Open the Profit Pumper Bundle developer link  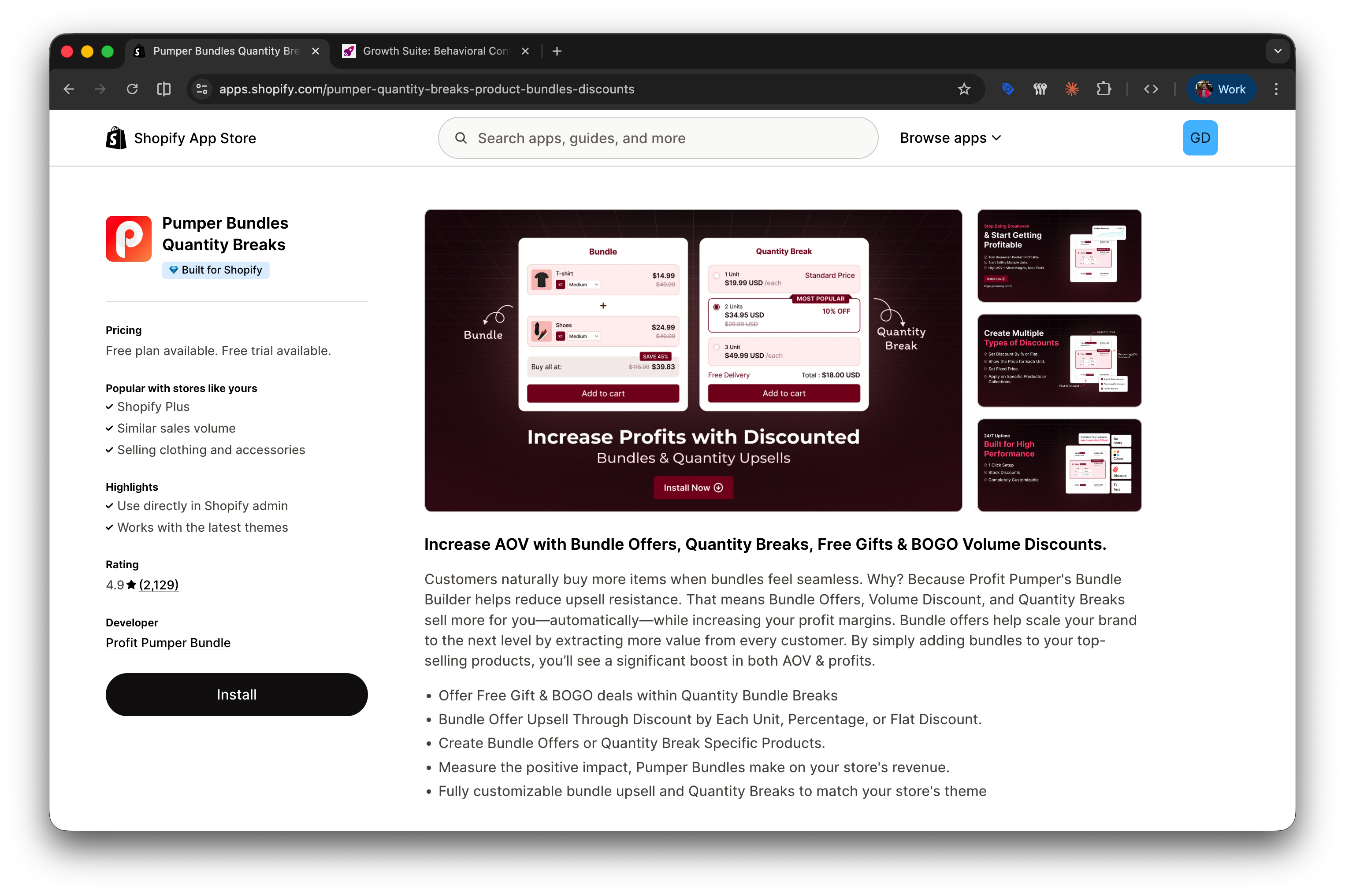pos(168,643)
